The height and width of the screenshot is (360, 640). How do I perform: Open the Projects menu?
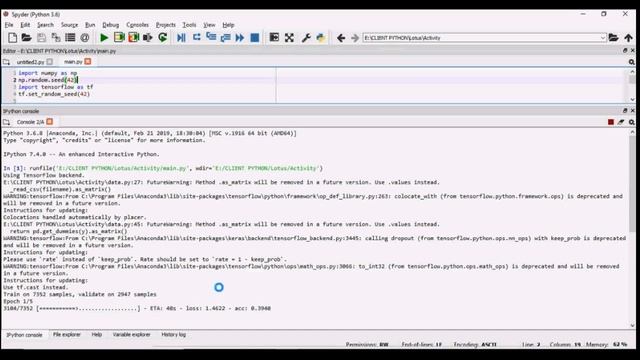[165, 25]
